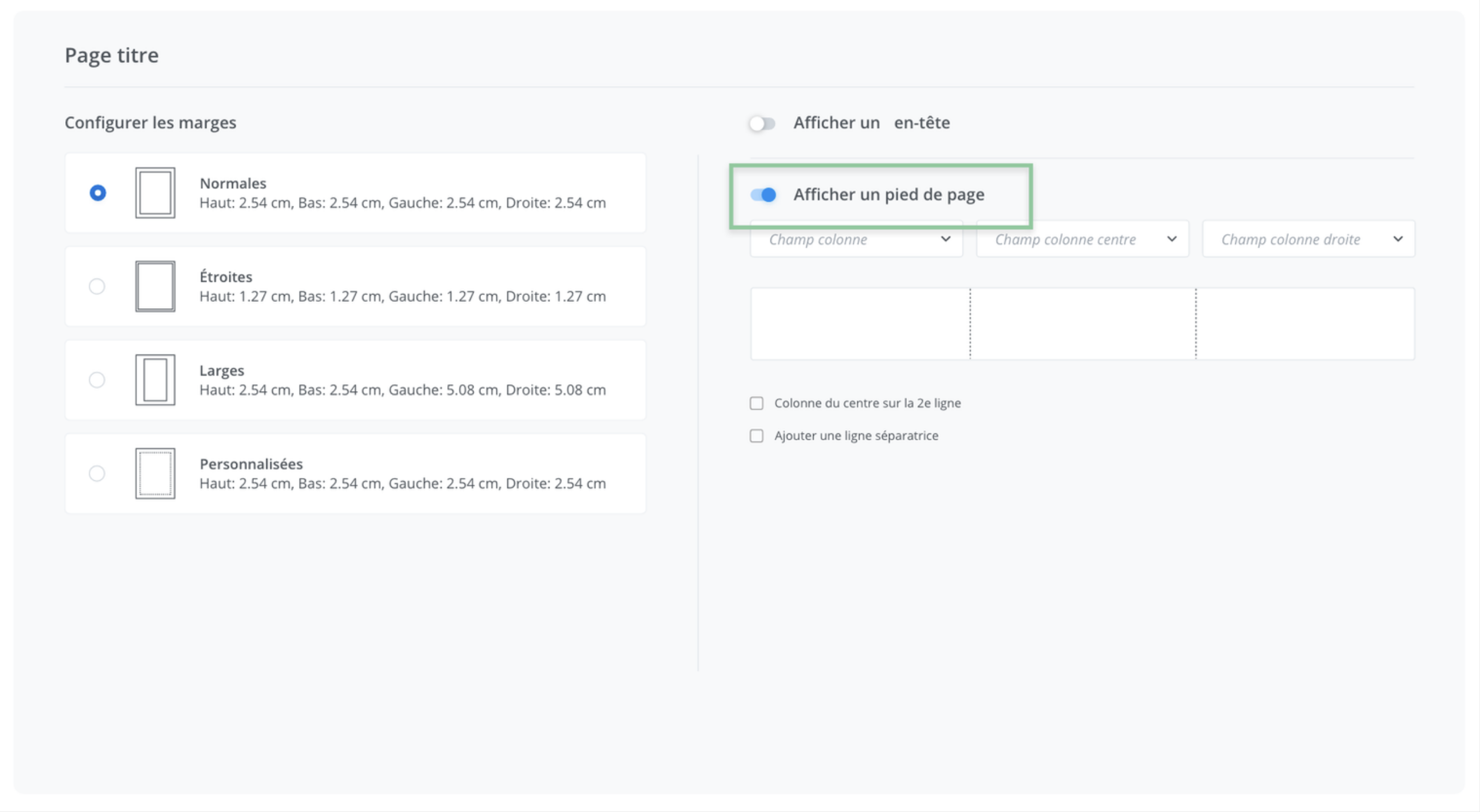This screenshot has width=1480, height=812.
Task: Check Colonne du centre sur la 2e ligne
Action: coord(757,403)
